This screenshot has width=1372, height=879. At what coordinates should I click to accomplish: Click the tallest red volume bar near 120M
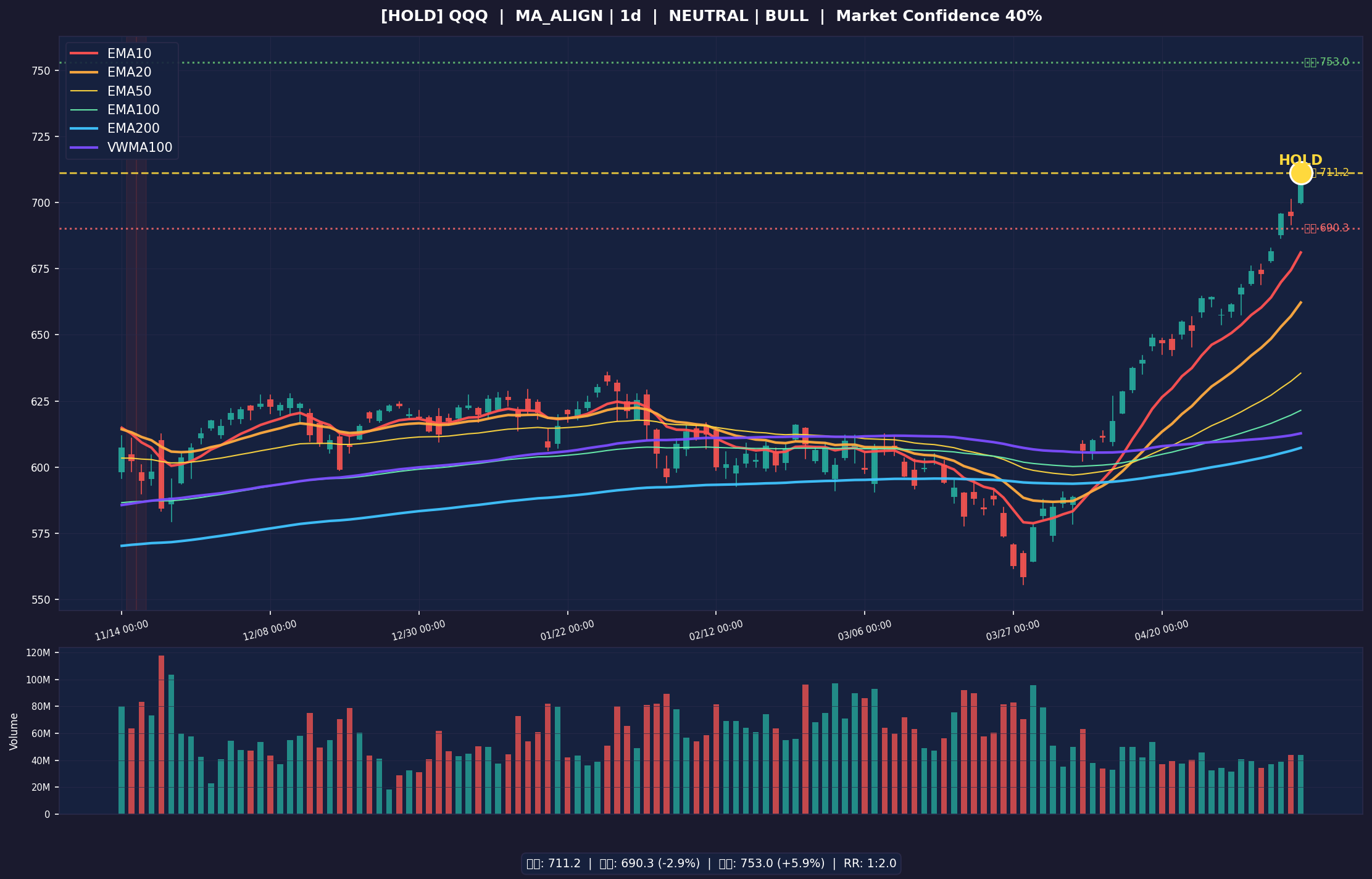click(x=161, y=735)
